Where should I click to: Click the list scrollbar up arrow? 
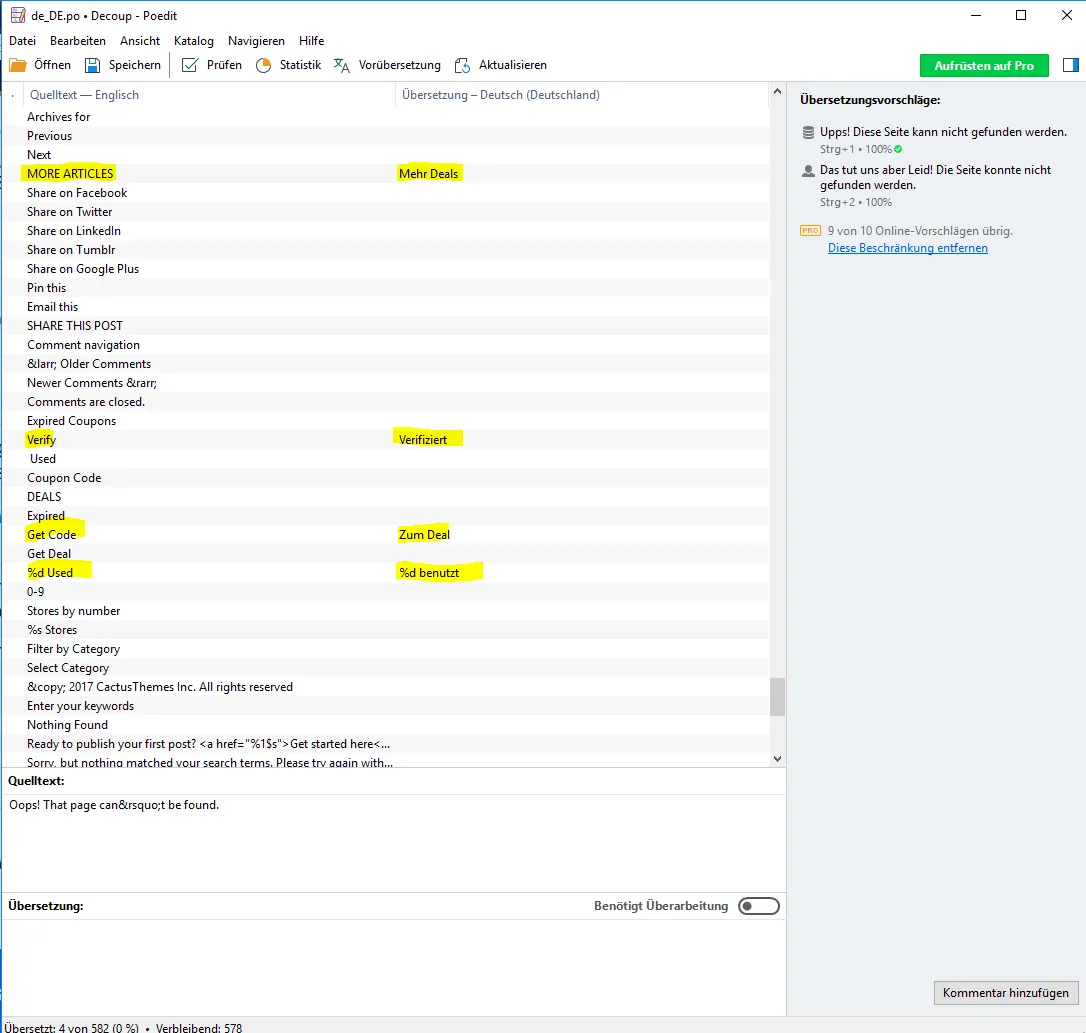pyautogui.click(x=777, y=91)
